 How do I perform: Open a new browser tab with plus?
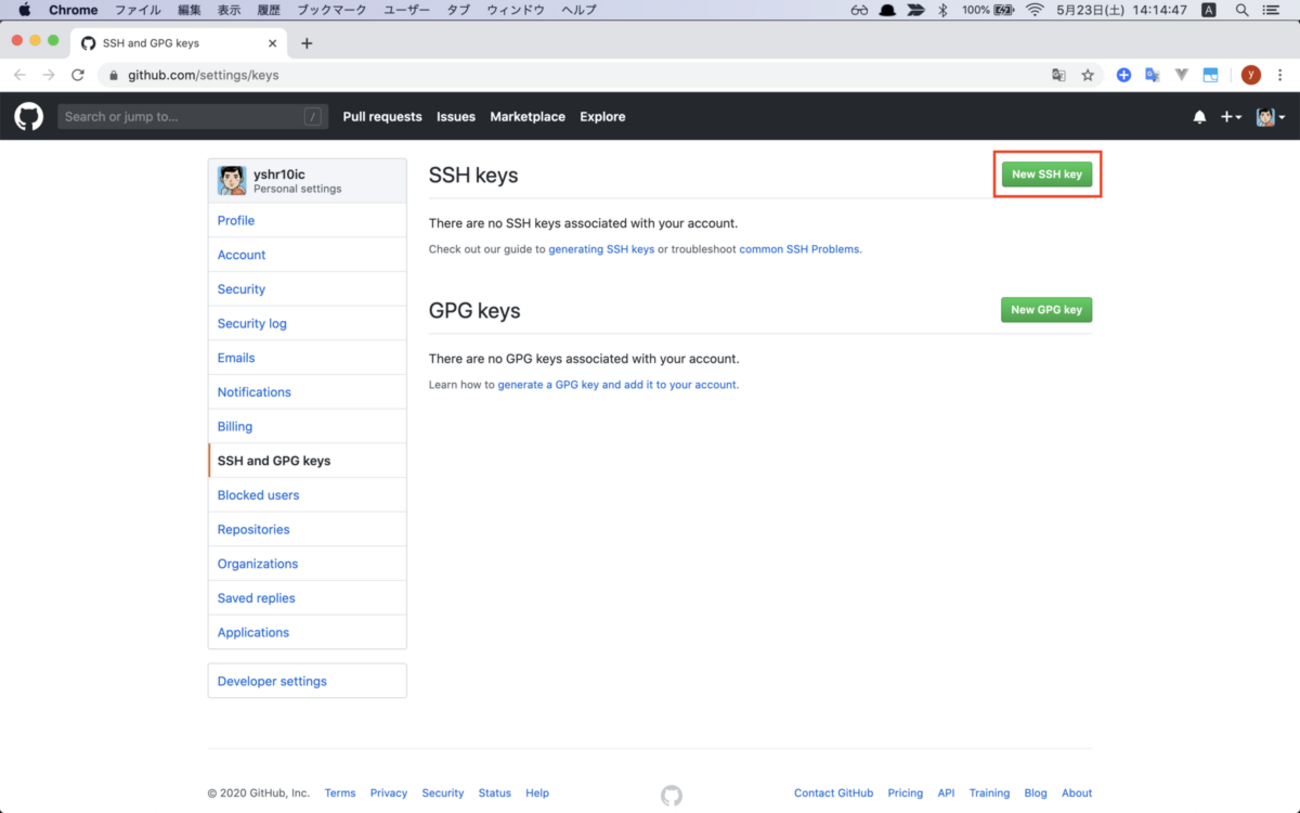click(x=307, y=43)
